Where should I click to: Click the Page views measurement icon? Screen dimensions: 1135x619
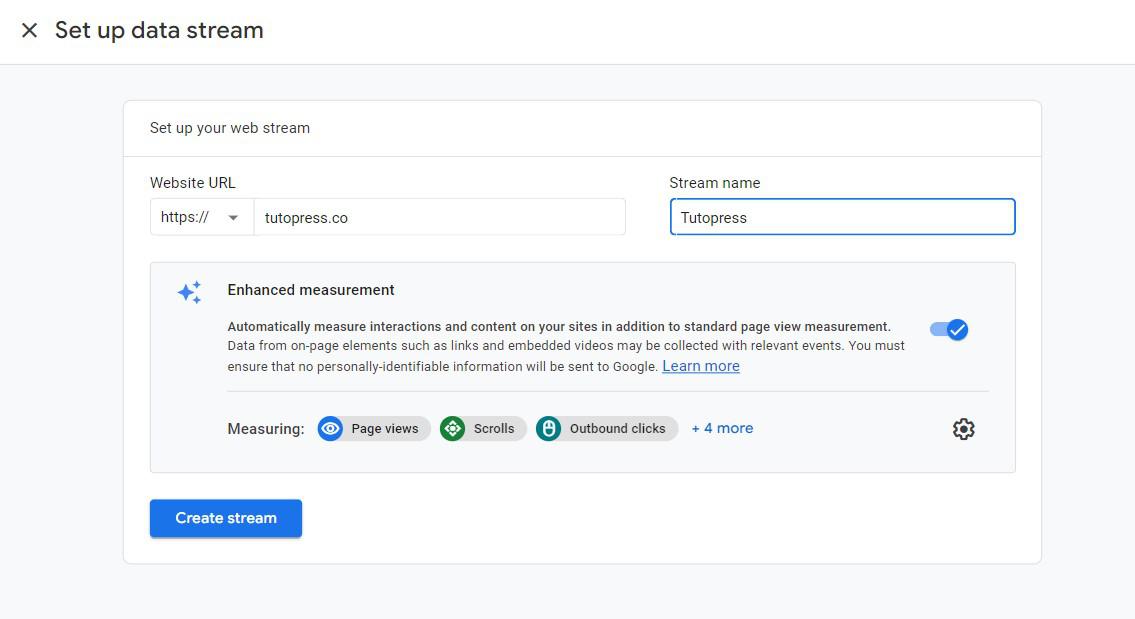point(330,428)
